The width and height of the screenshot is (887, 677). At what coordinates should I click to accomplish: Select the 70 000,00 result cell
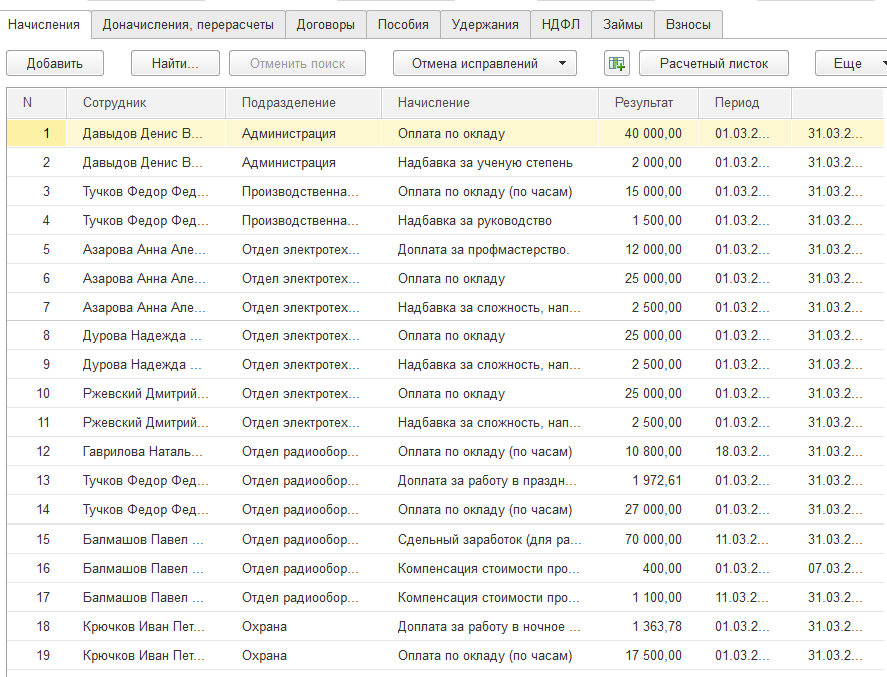click(x=645, y=540)
